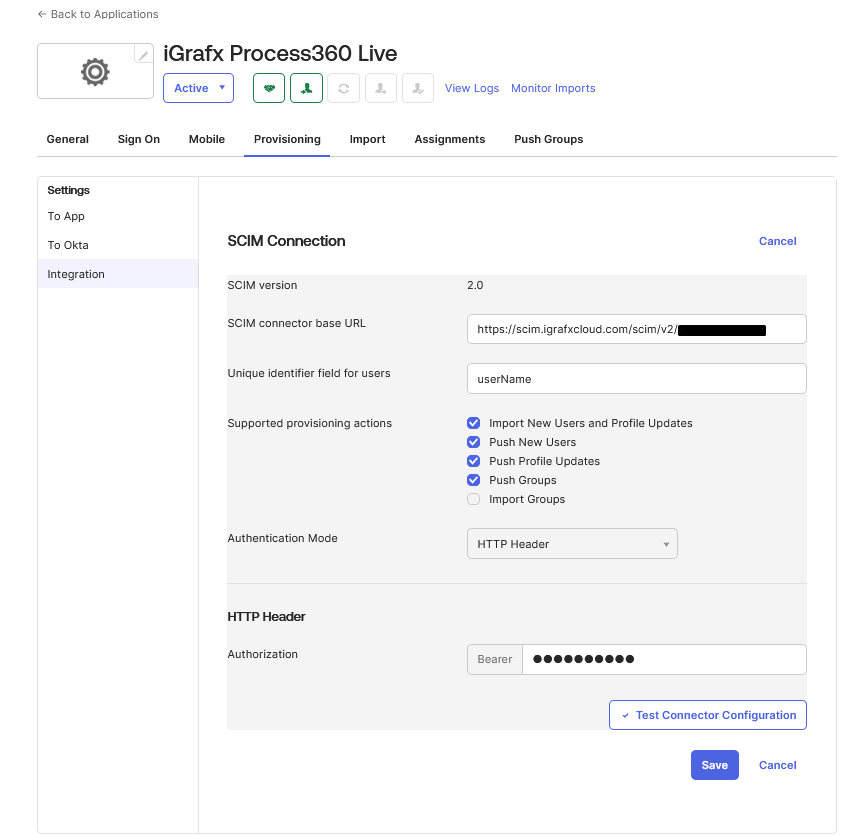Click the edit logo pencil icon

pyautogui.click(x=144, y=55)
